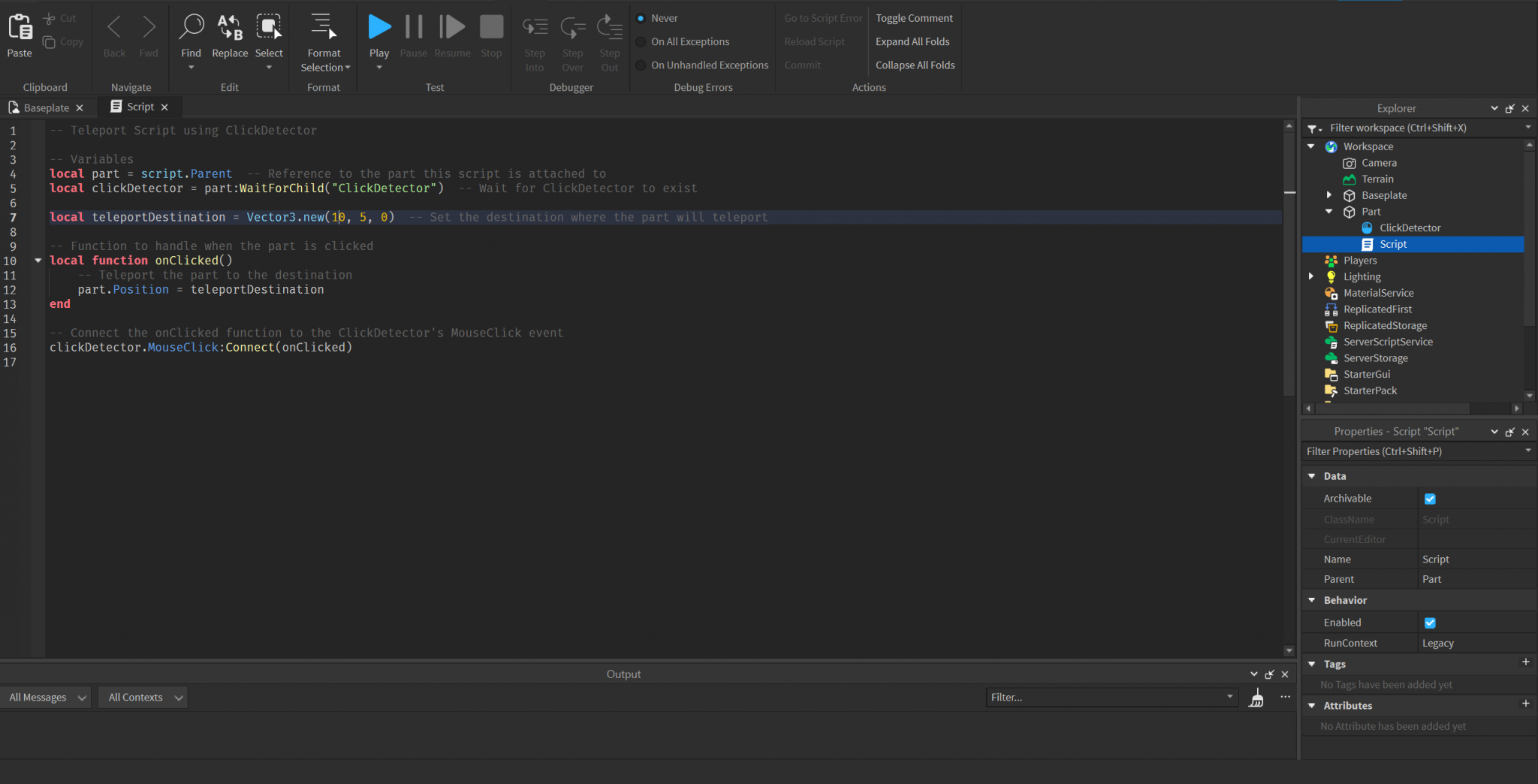
Task: Expand the Lighting item in Explorer
Action: [1311, 276]
